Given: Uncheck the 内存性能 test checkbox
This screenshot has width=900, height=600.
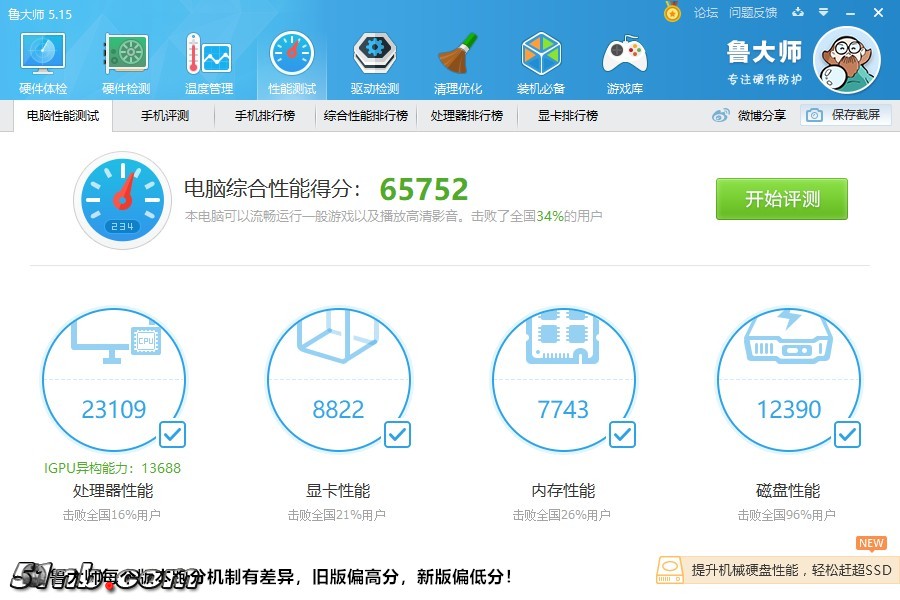Looking at the screenshot, I should click(622, 434).
